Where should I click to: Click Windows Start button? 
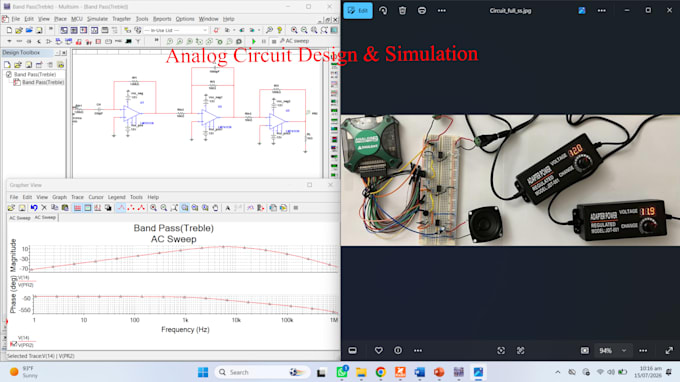pyautogui.click(x=203, y=372)
